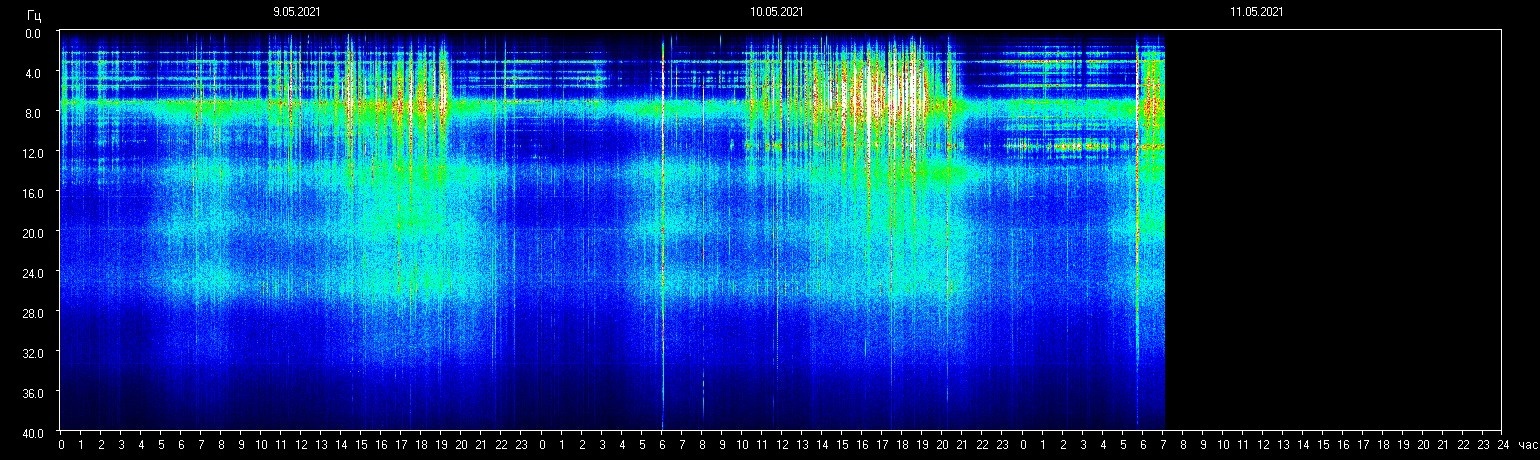The image size is (1540, 460).
Task: Select the 28.0 Hz frequency axis label
Action: click(33, 313)
